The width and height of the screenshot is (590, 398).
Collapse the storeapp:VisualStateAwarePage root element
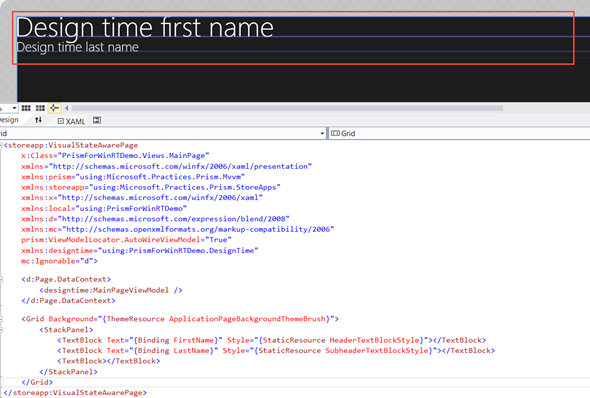[1, 145]
